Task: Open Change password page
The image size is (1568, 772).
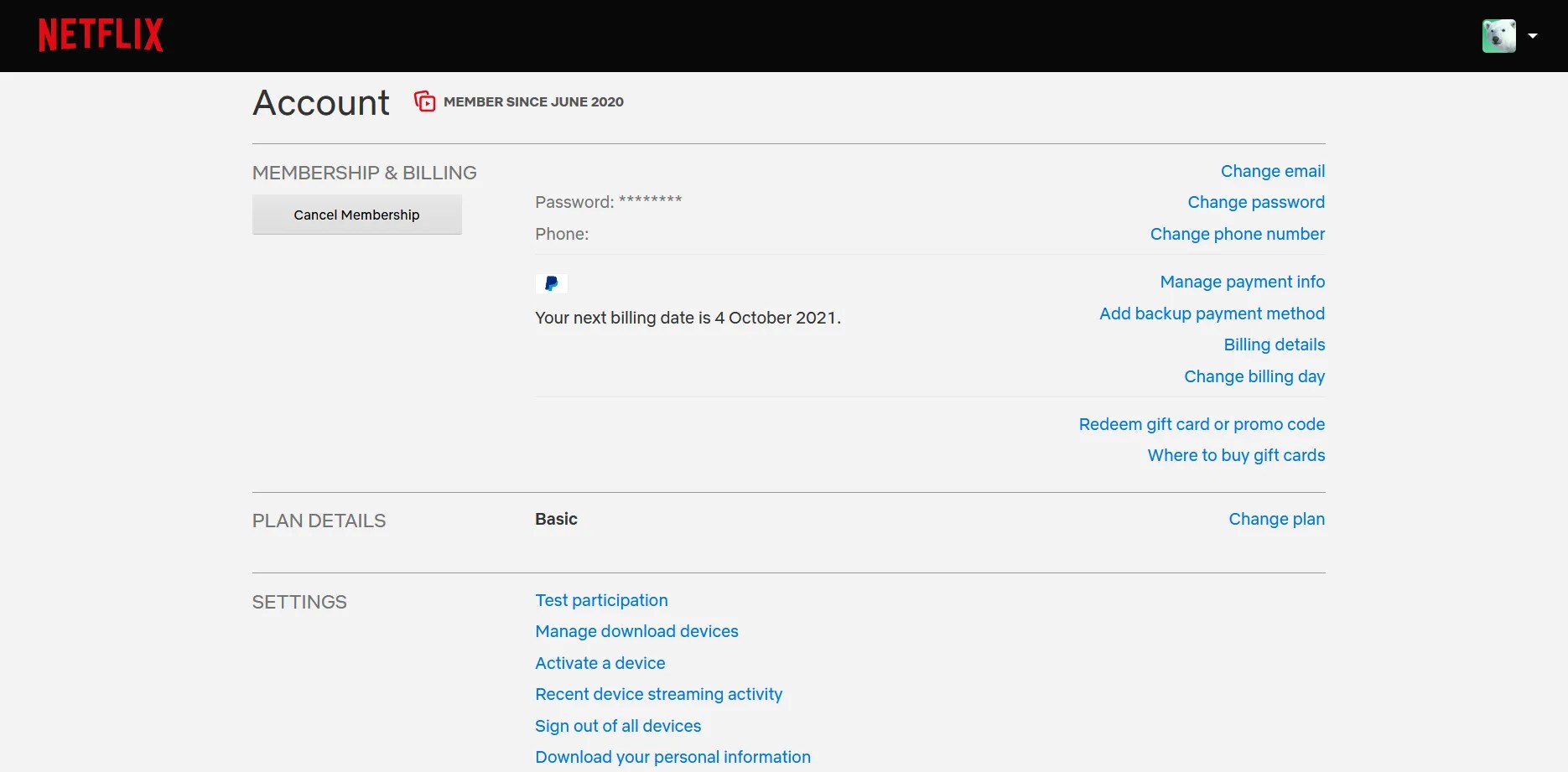Action: tap(1255, 202)
